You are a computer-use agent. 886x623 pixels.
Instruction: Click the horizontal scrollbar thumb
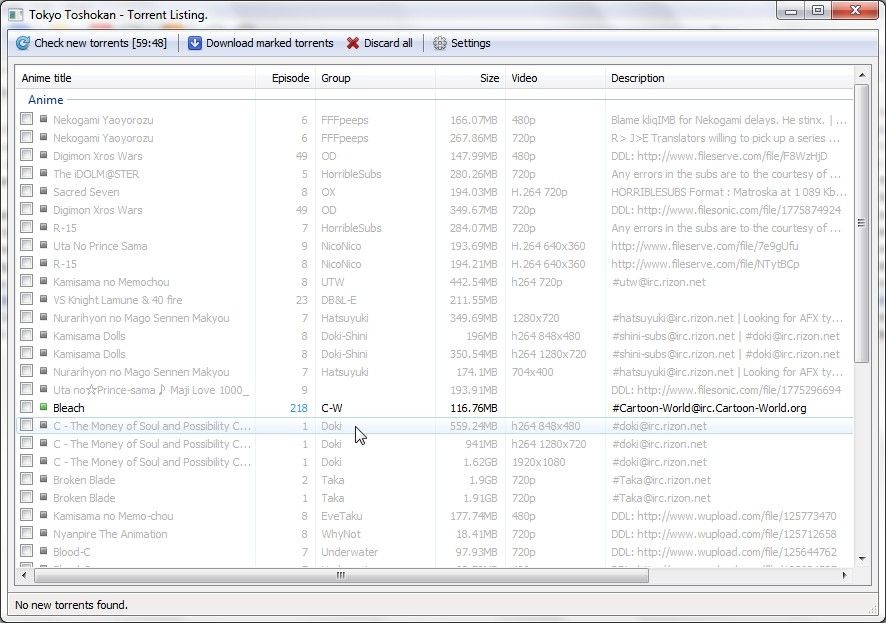pos(341,576)
